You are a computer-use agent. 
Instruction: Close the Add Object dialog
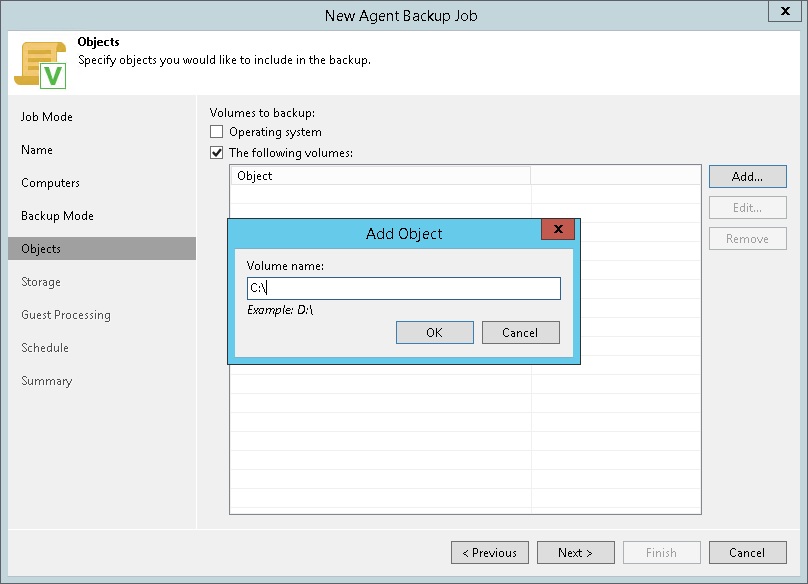558,230
